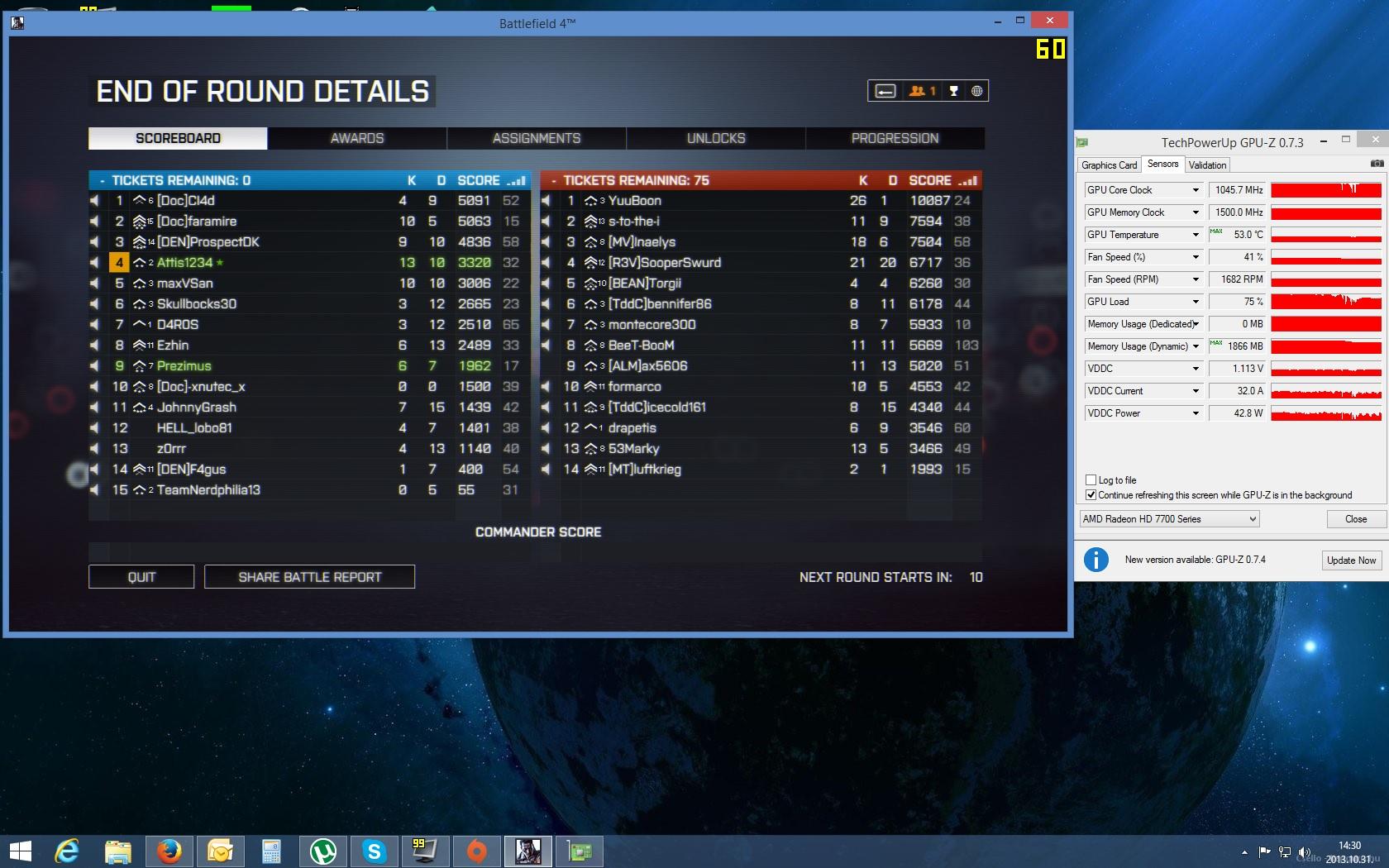Click the GPU Load history graph
The width and height of the screenshot is (1389, 868).
click(x=1326, y=302)
